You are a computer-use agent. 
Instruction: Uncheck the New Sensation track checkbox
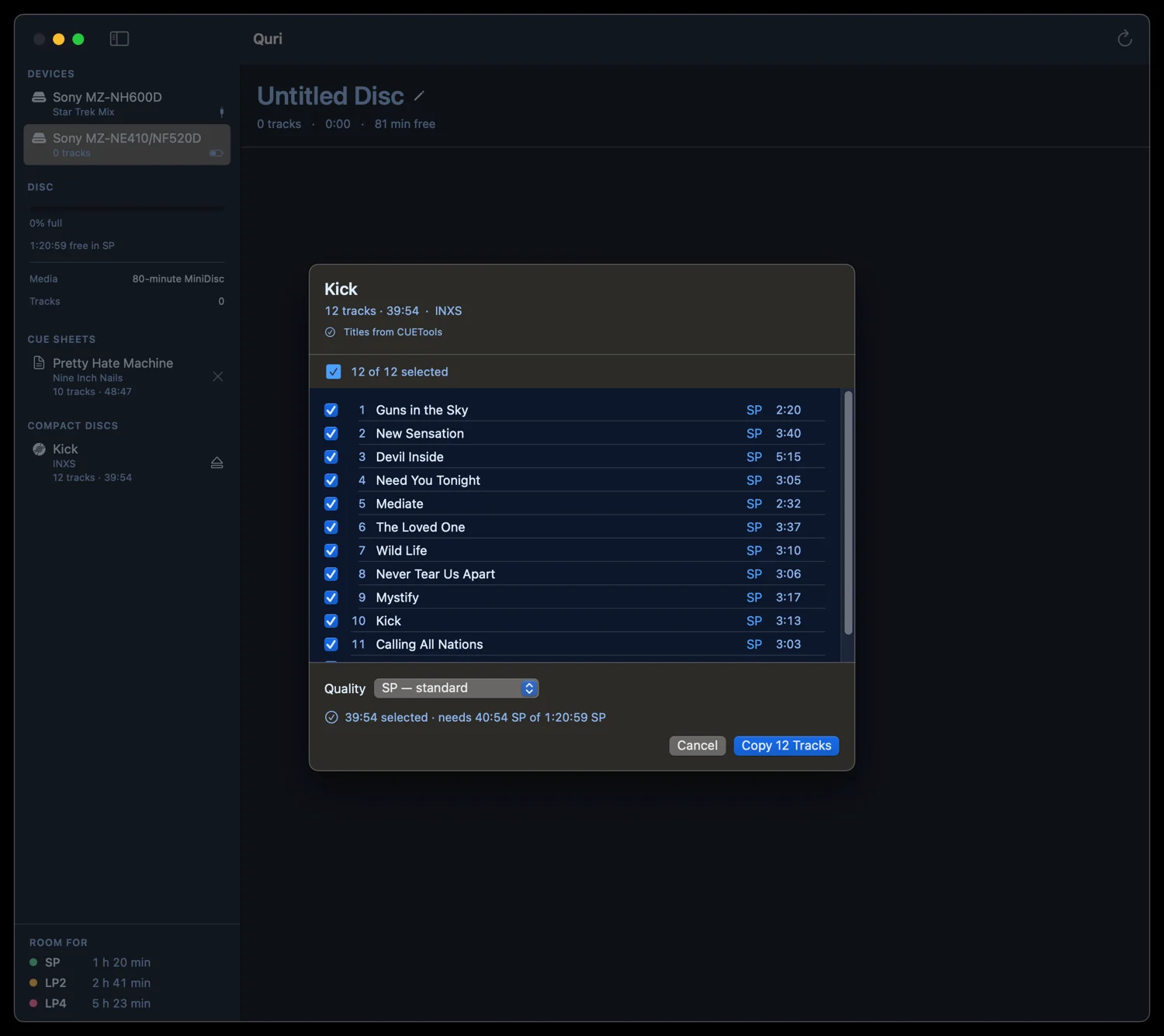click(x=331, y=434)
